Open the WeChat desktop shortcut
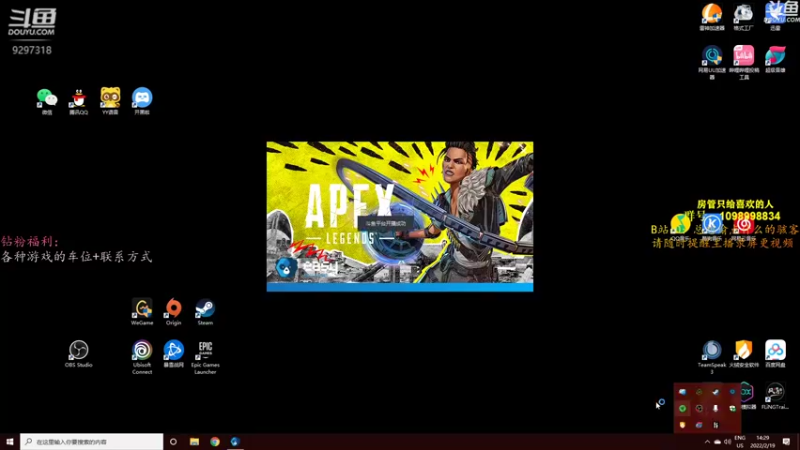This screenshot has height=450, width=800. click(47, 101)
